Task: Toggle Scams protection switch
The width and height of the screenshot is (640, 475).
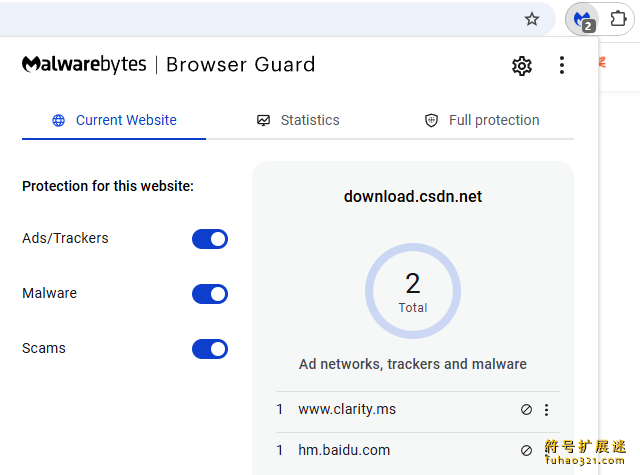Action: click(210, 349)
